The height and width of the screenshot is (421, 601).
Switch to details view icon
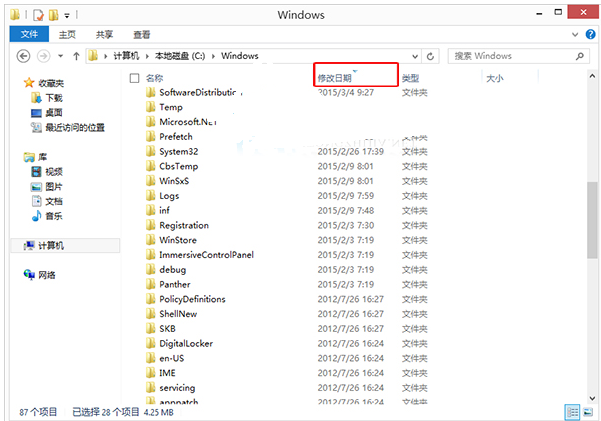coord(573,412)
